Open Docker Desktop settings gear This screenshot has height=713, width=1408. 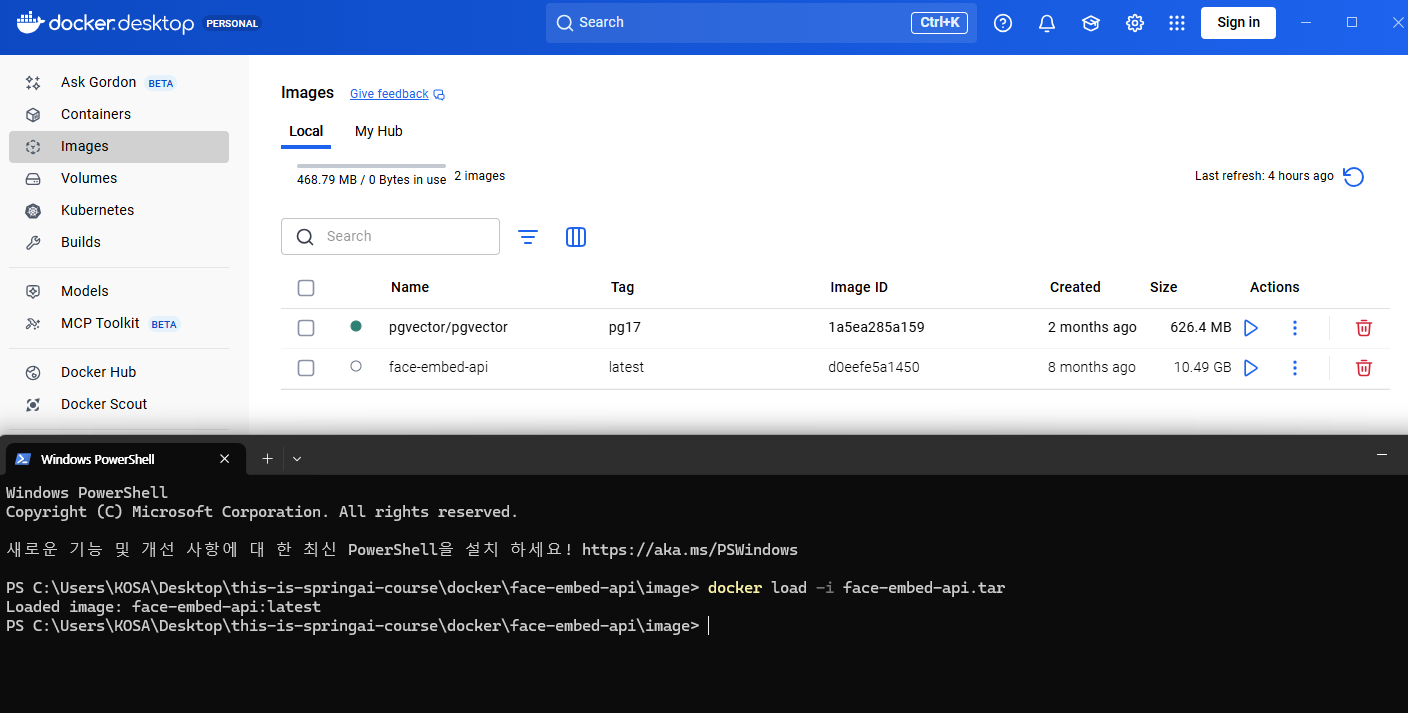click(1135, 23)
